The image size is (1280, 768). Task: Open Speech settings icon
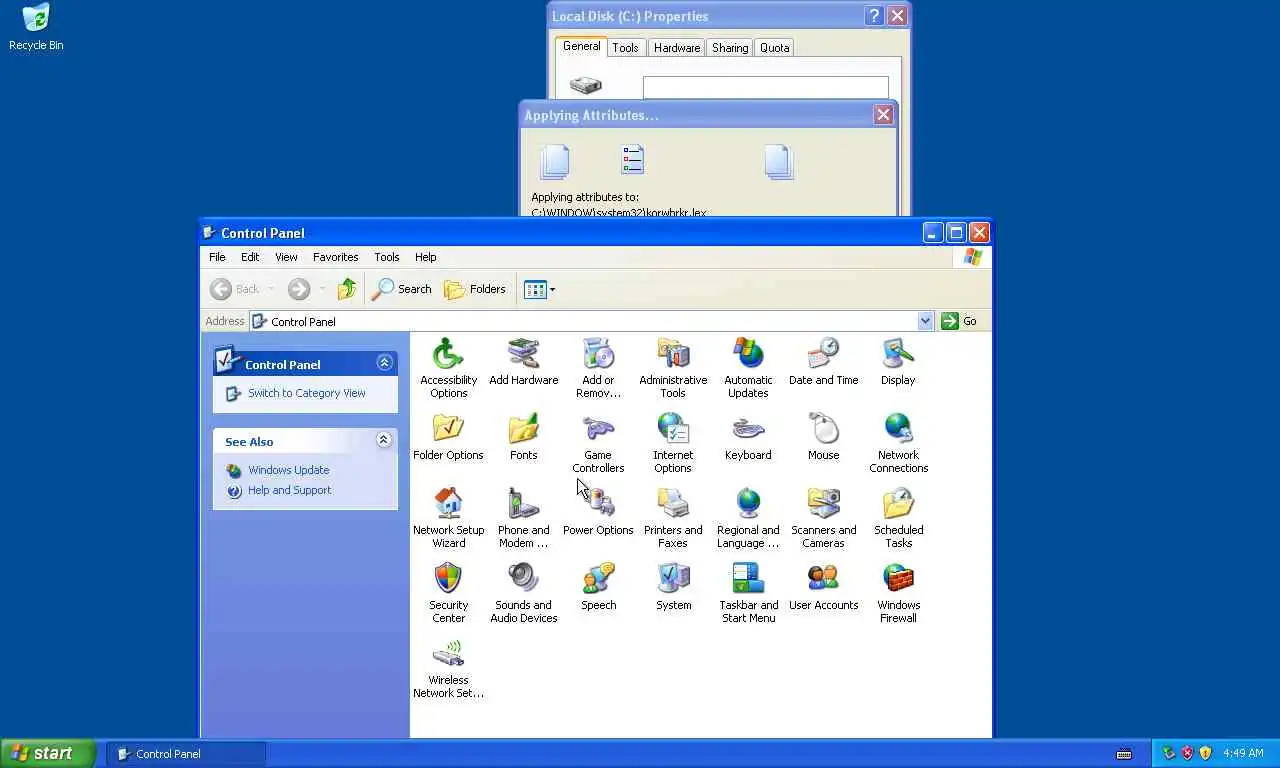point(598,579)
